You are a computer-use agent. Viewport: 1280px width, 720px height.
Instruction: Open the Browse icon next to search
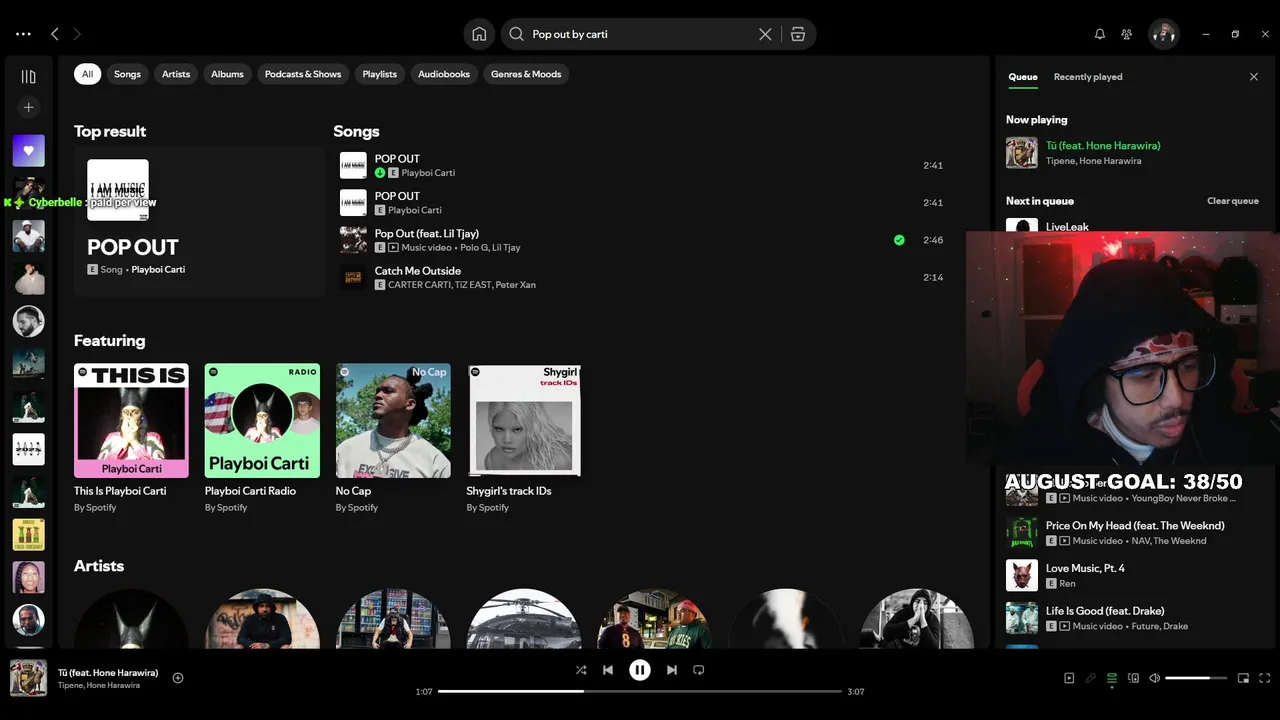pyautogui.click(x=797, y=34)
